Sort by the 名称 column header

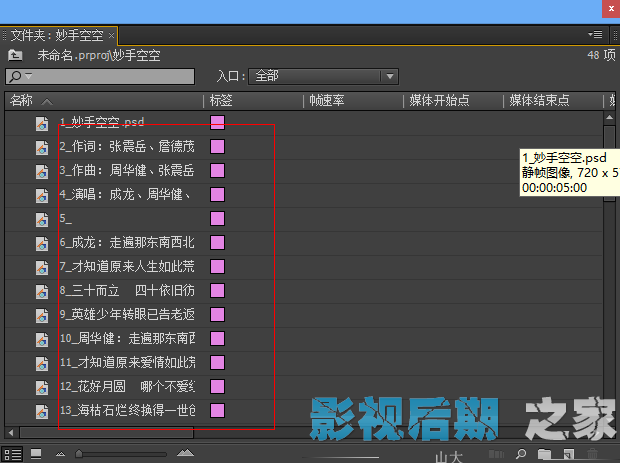21,101
